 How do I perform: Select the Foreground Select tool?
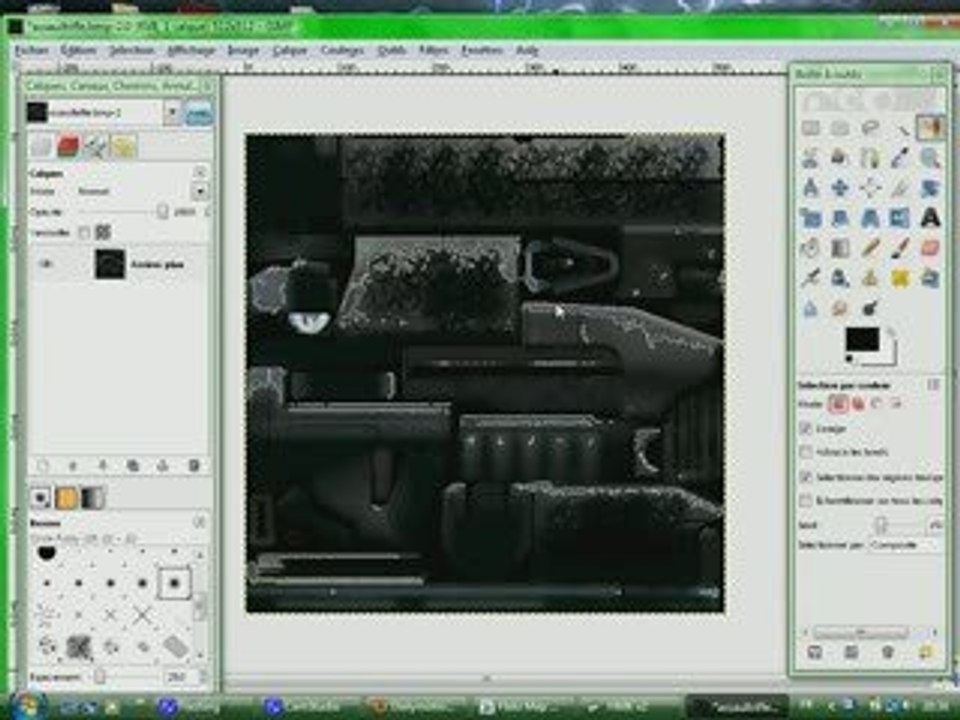(840, 158)
